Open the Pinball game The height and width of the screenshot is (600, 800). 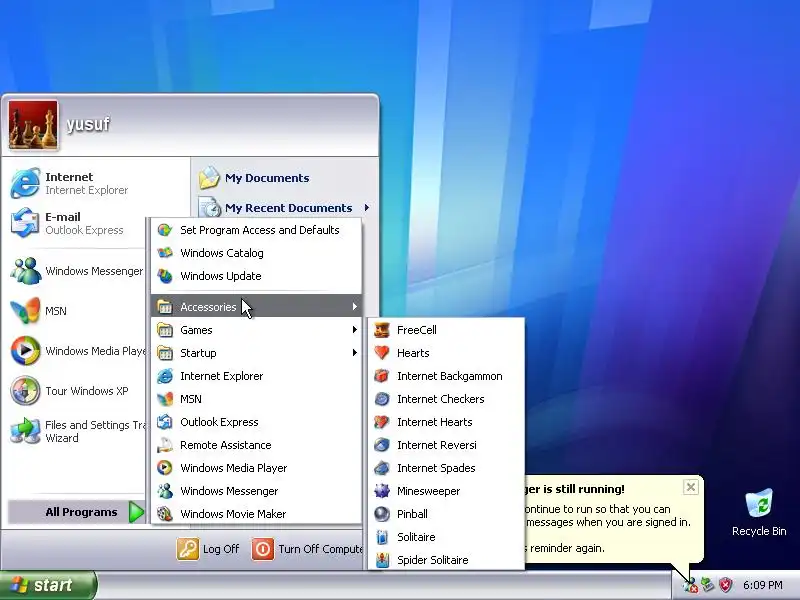tap(446, 514)
